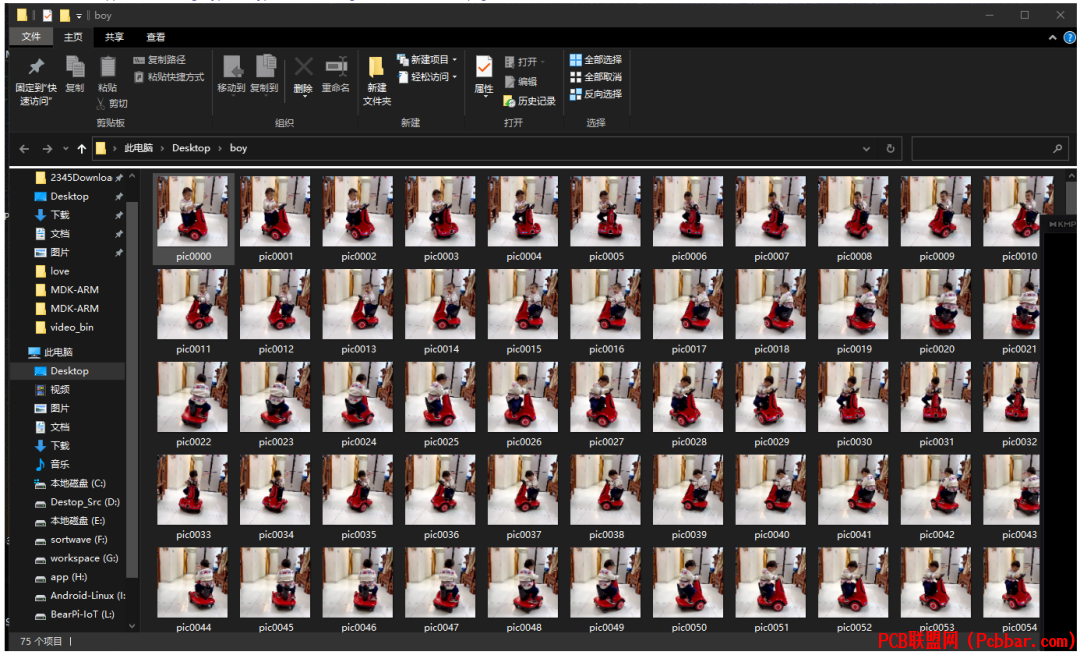The height and width of the screenshot is (655, 1080).
Task: Select the pic0027 thumbnail
Action: tap(605, 397)
